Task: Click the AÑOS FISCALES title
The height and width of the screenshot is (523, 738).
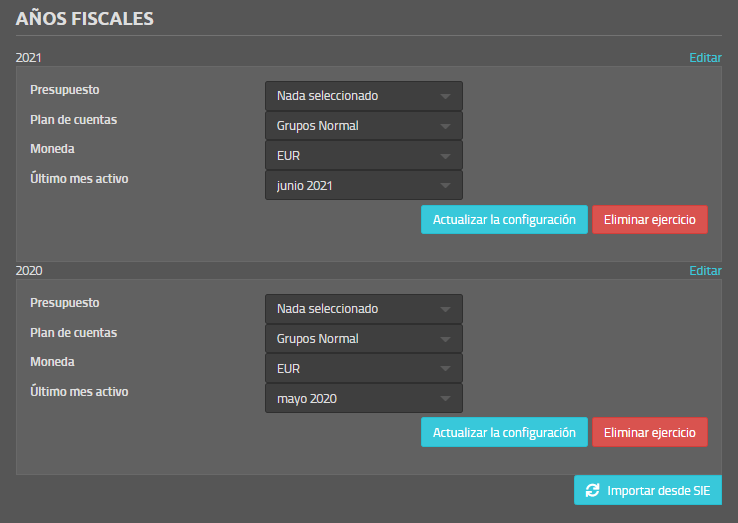Action: 85,18
